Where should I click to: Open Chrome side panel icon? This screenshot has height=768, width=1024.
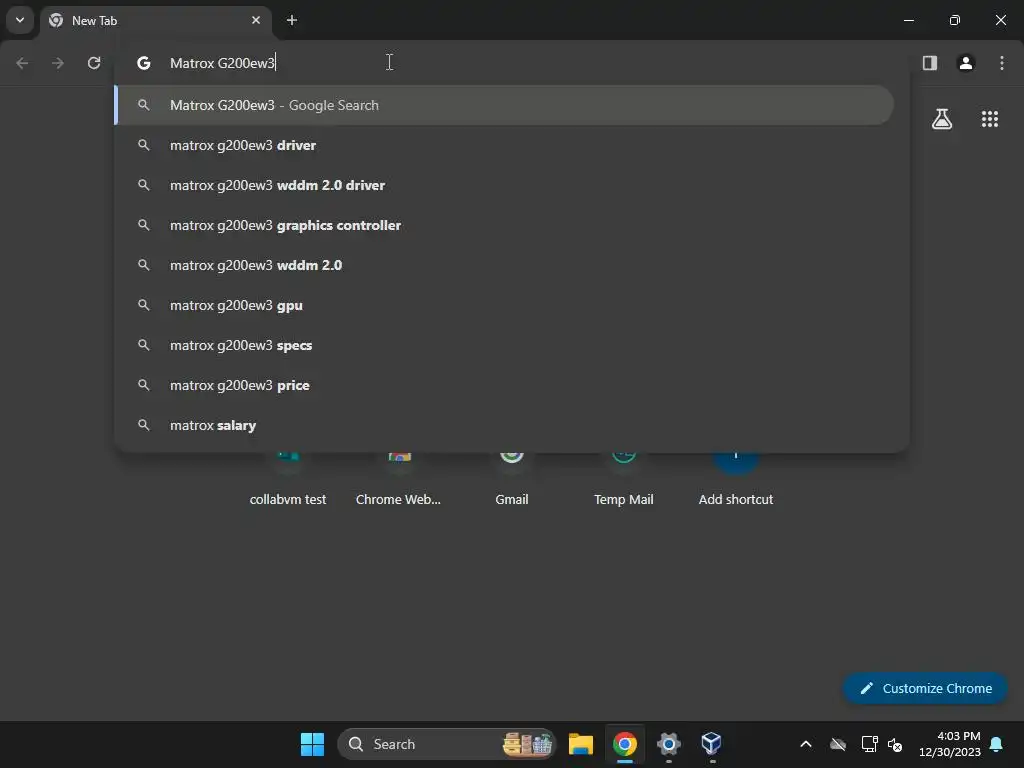(929, 63)
